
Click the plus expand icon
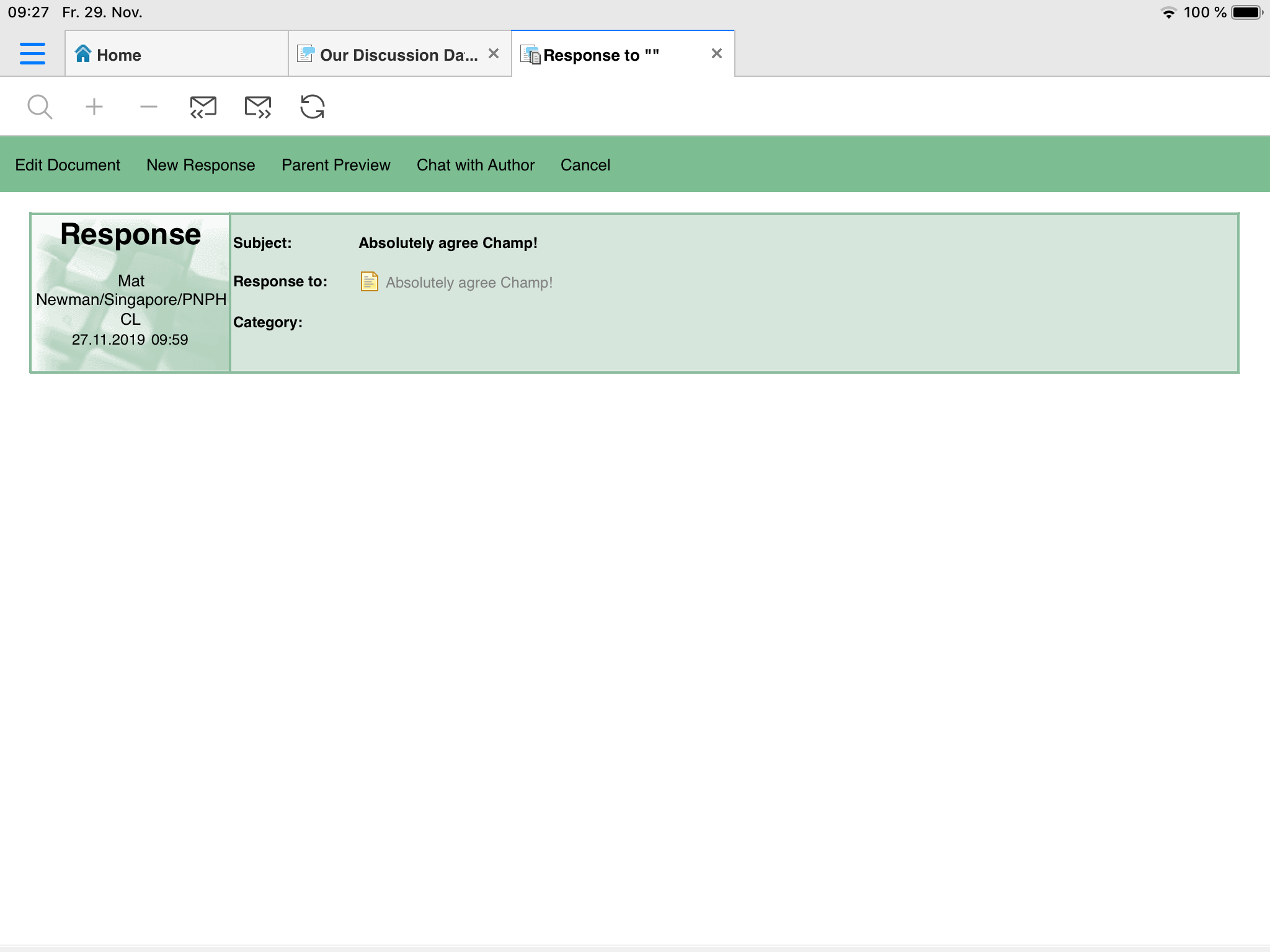tap(94, 107)
